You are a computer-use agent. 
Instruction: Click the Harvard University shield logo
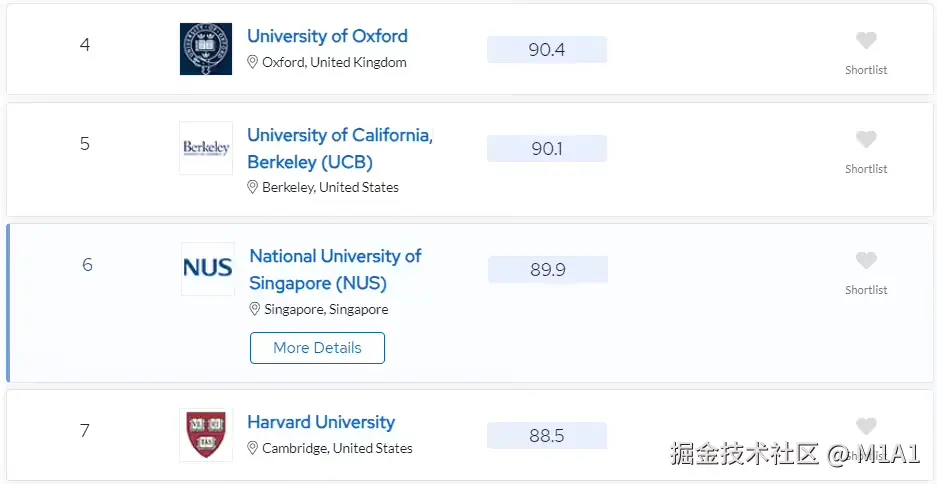click(x=206, y=435)
